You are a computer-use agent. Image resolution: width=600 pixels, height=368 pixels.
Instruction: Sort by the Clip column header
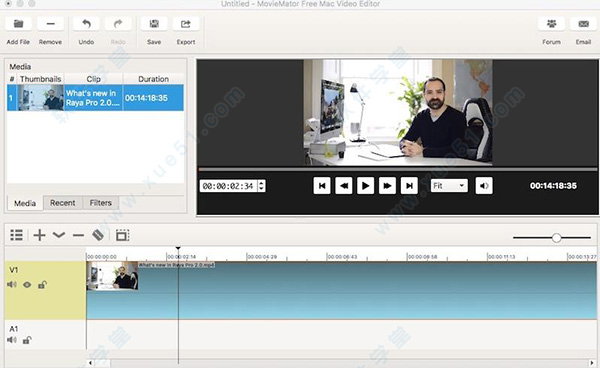click(x=93, y=79)
